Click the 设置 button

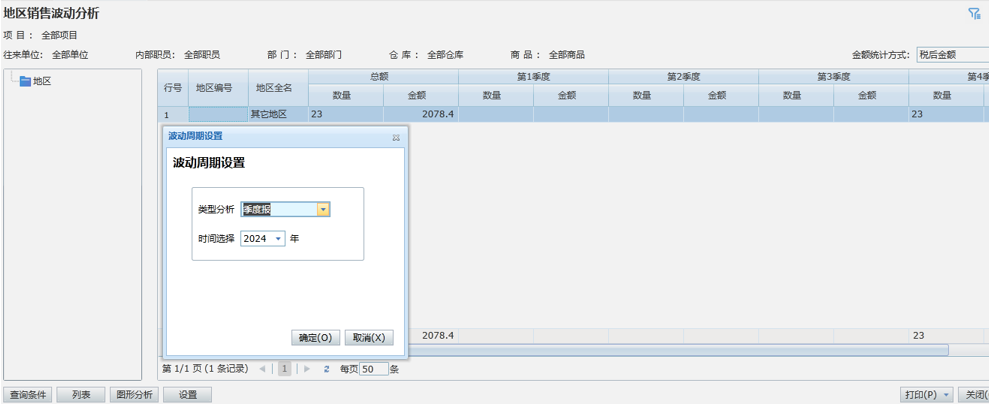point(187,395)
